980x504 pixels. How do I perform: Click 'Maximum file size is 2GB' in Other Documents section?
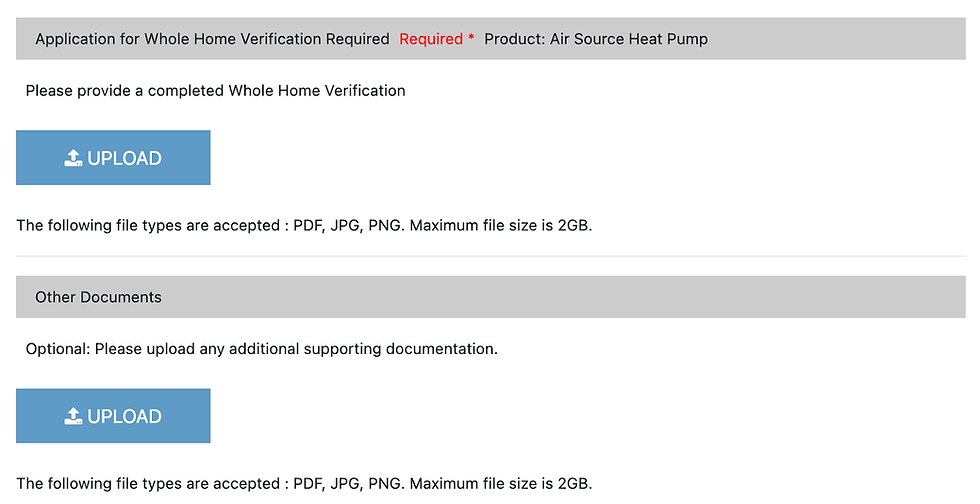tap(501, 483)
